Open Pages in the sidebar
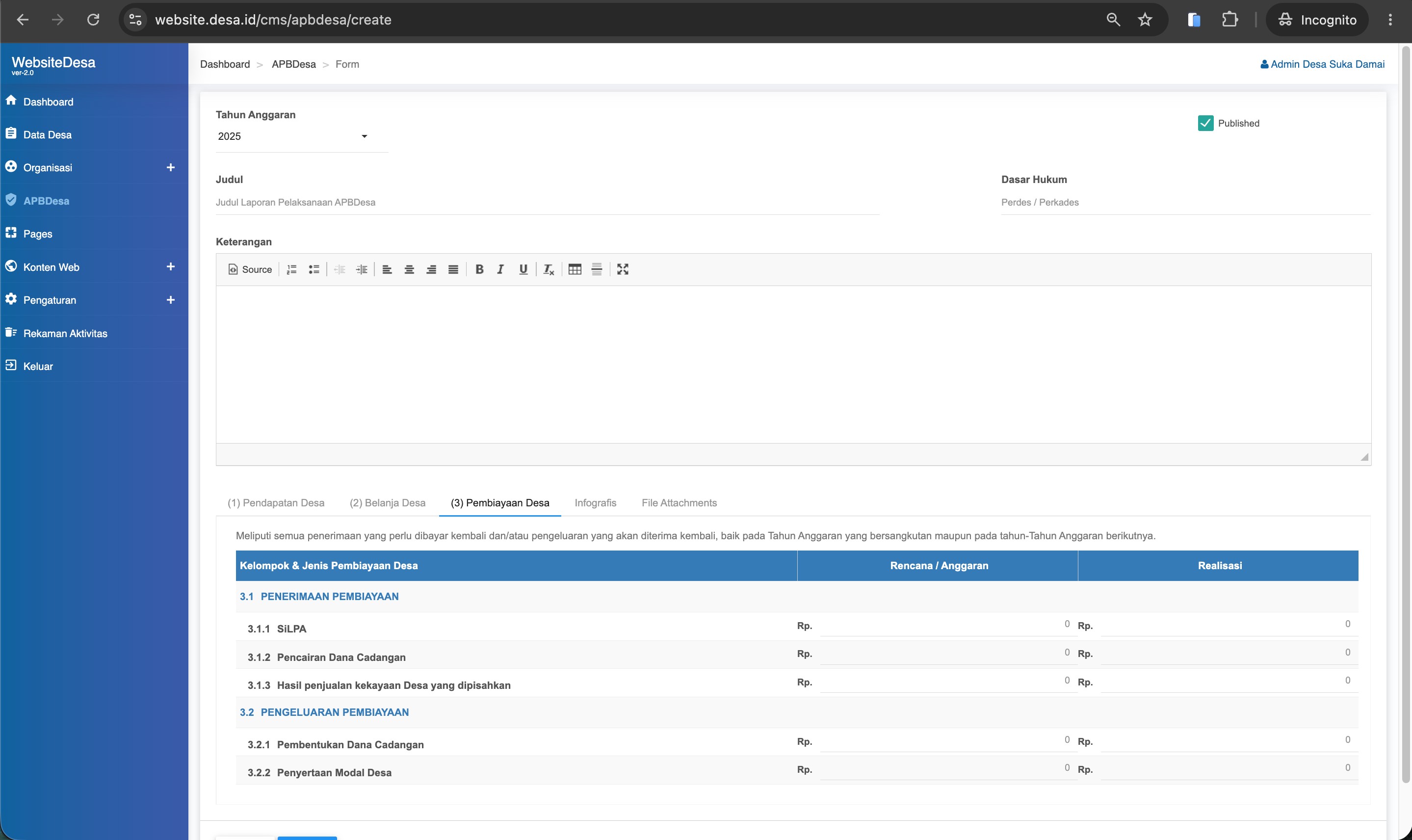This screenshot has height=840, width=1412. click(x=94, y=234)
